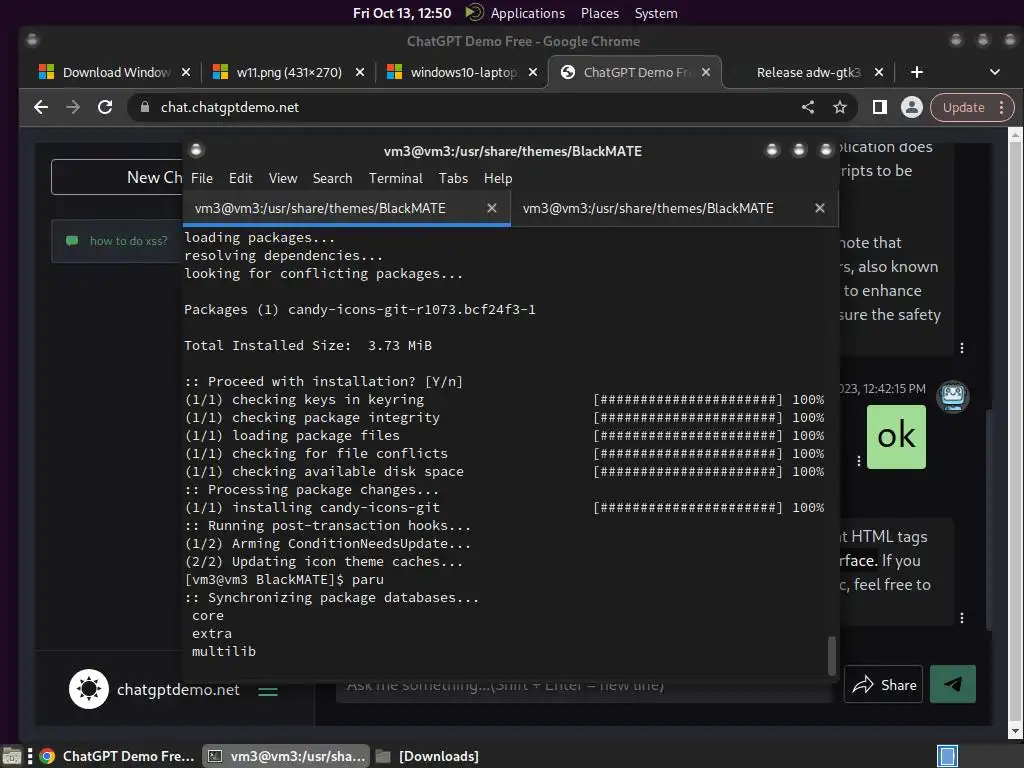Click the clock Fri Oct 13, 12:50

click(x=402, y=13)
